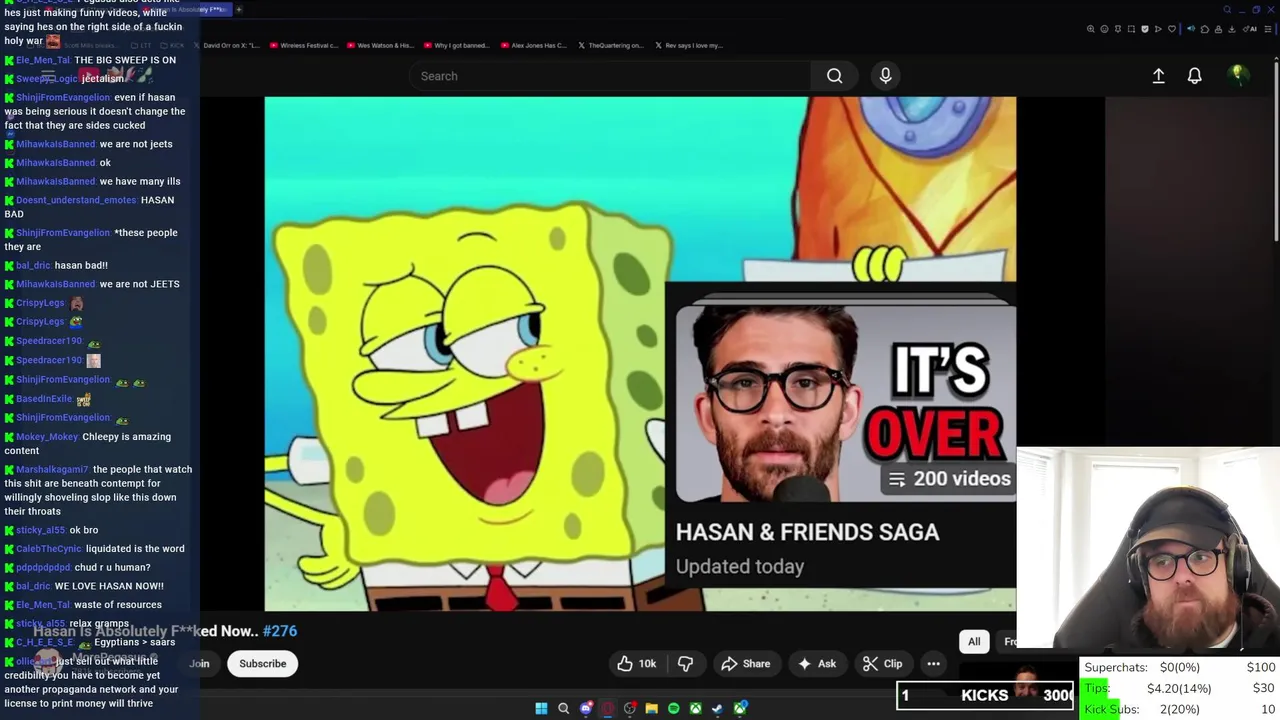Like the video with 10k likes

coord(636,664)
